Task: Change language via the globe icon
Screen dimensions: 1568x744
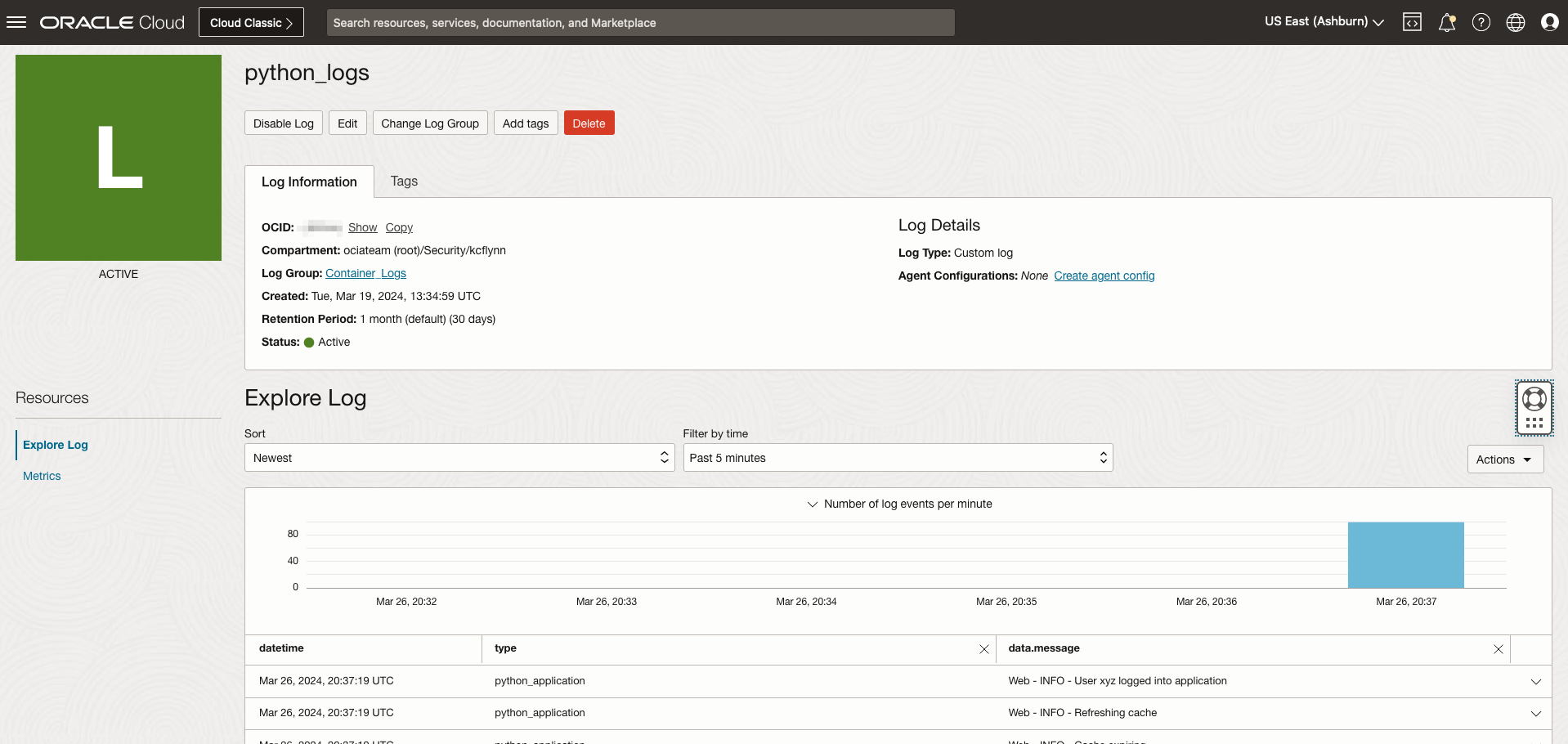Action: tap(1515, 22)
